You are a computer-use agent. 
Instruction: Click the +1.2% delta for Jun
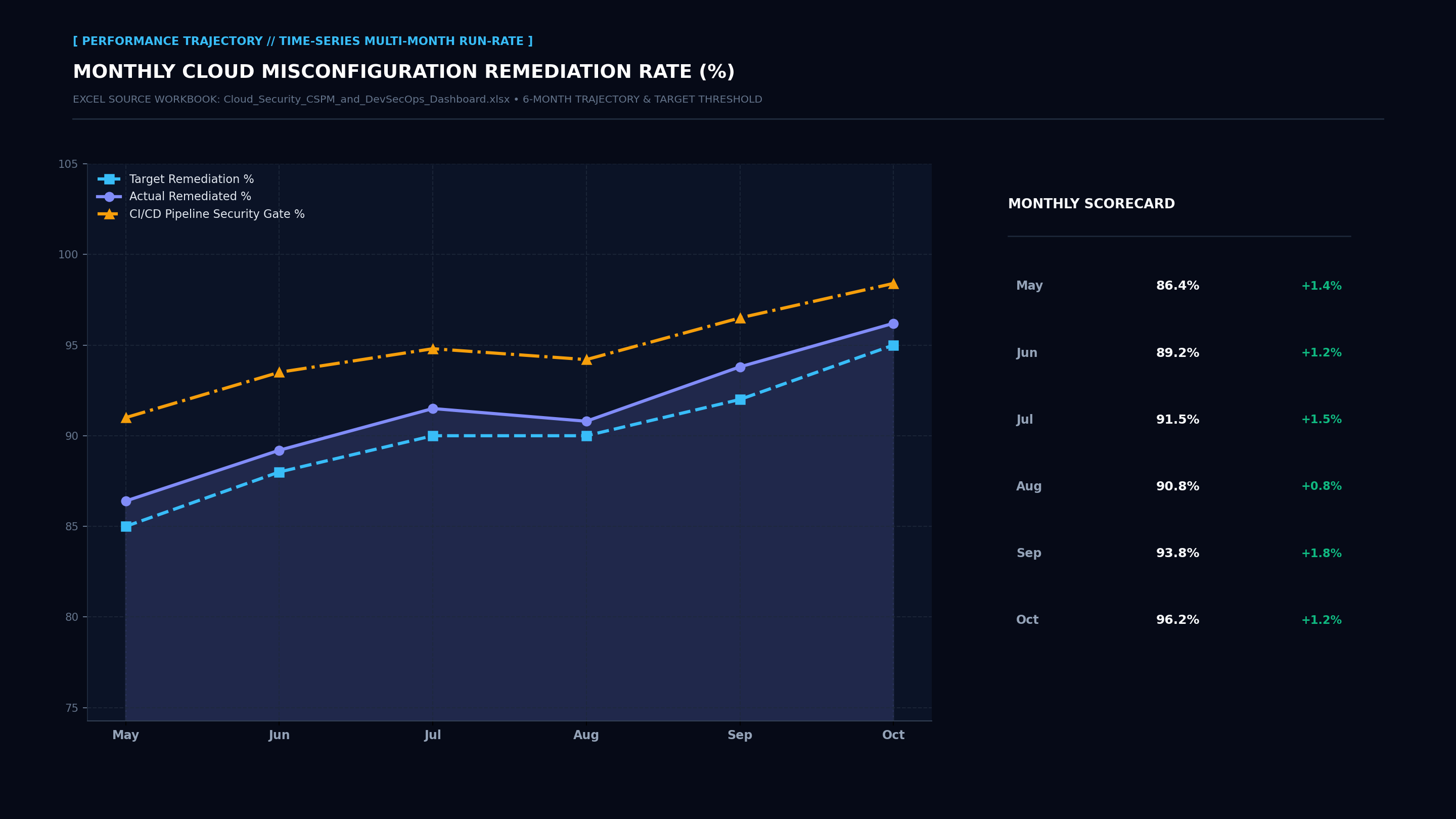(1322, 353)
